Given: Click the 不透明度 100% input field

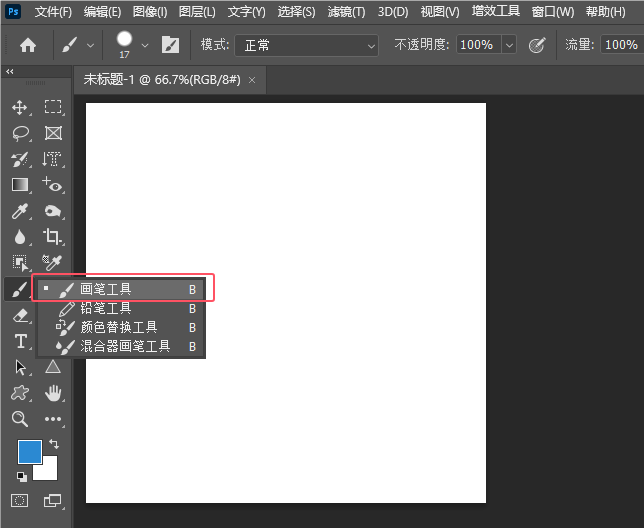Looking at the screenshot, I should pos(478,45).
